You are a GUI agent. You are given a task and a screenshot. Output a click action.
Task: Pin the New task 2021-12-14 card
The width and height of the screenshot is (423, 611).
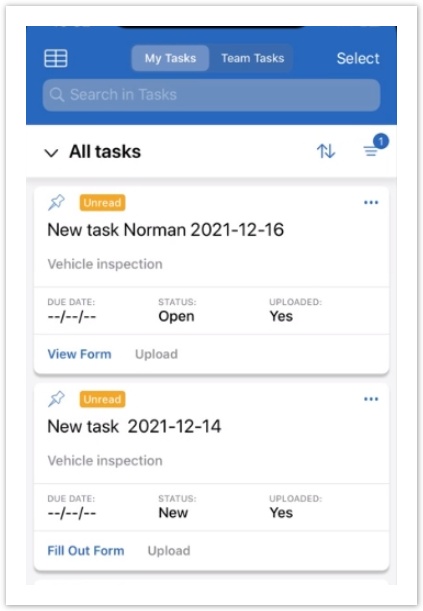56,399
